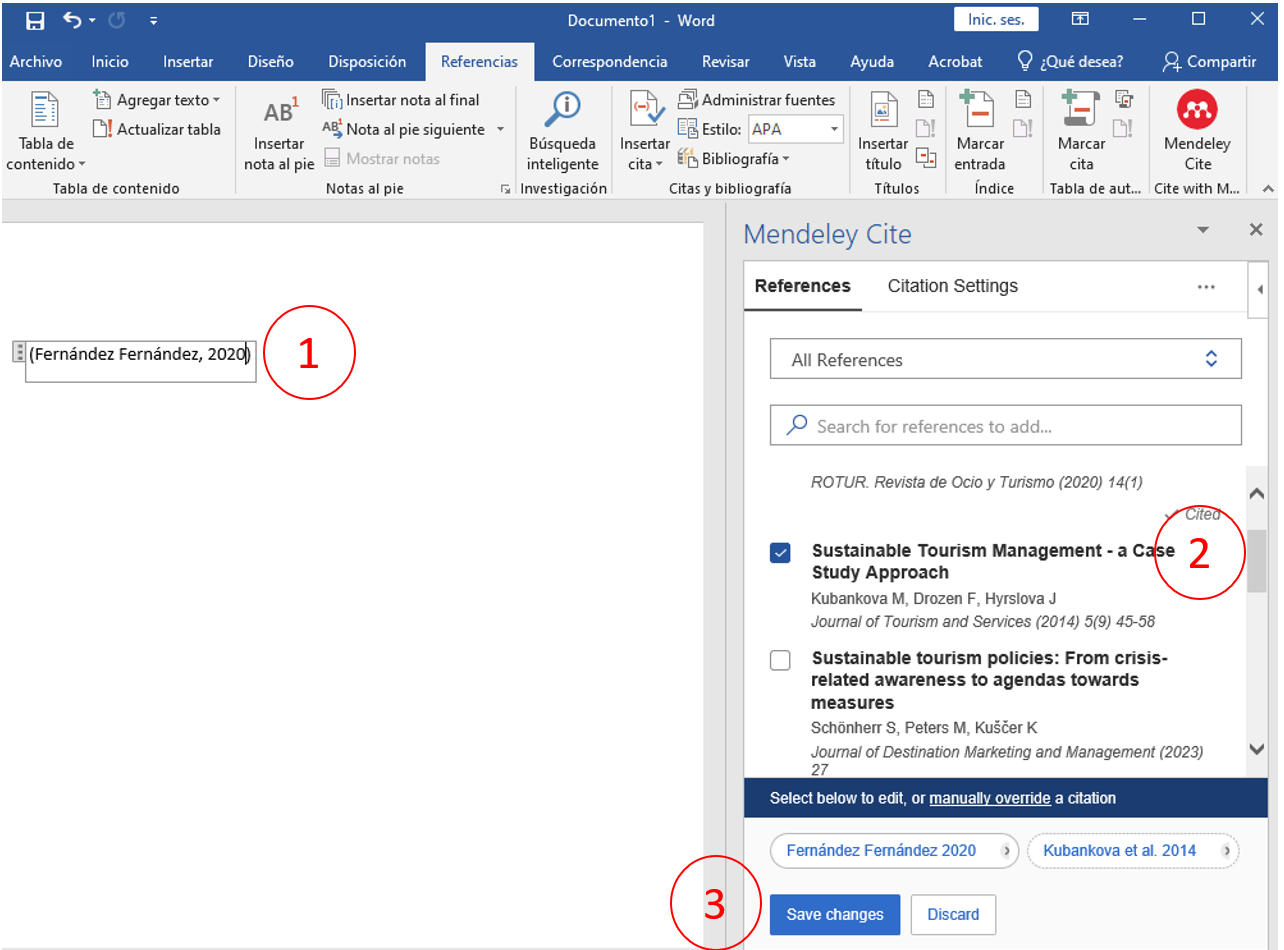Select the References tab in Mendeley Cite
Screen dimensions: 1284x950
[803, 286]
